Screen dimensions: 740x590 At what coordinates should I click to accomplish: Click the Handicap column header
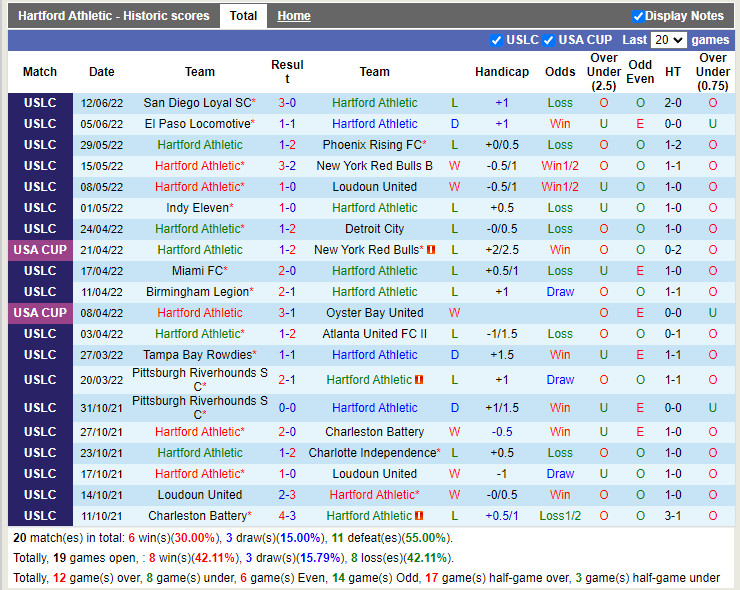click(x=502, y=72)
